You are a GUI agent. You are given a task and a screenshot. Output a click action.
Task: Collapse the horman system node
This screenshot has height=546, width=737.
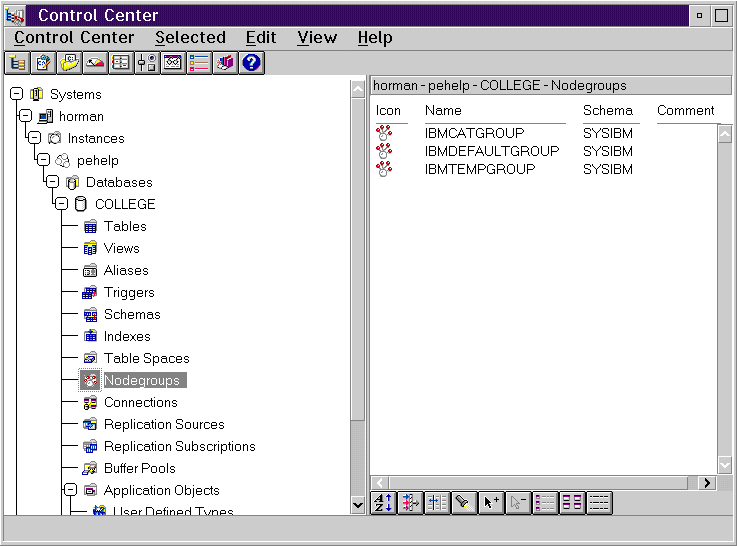tap(26, 116)
